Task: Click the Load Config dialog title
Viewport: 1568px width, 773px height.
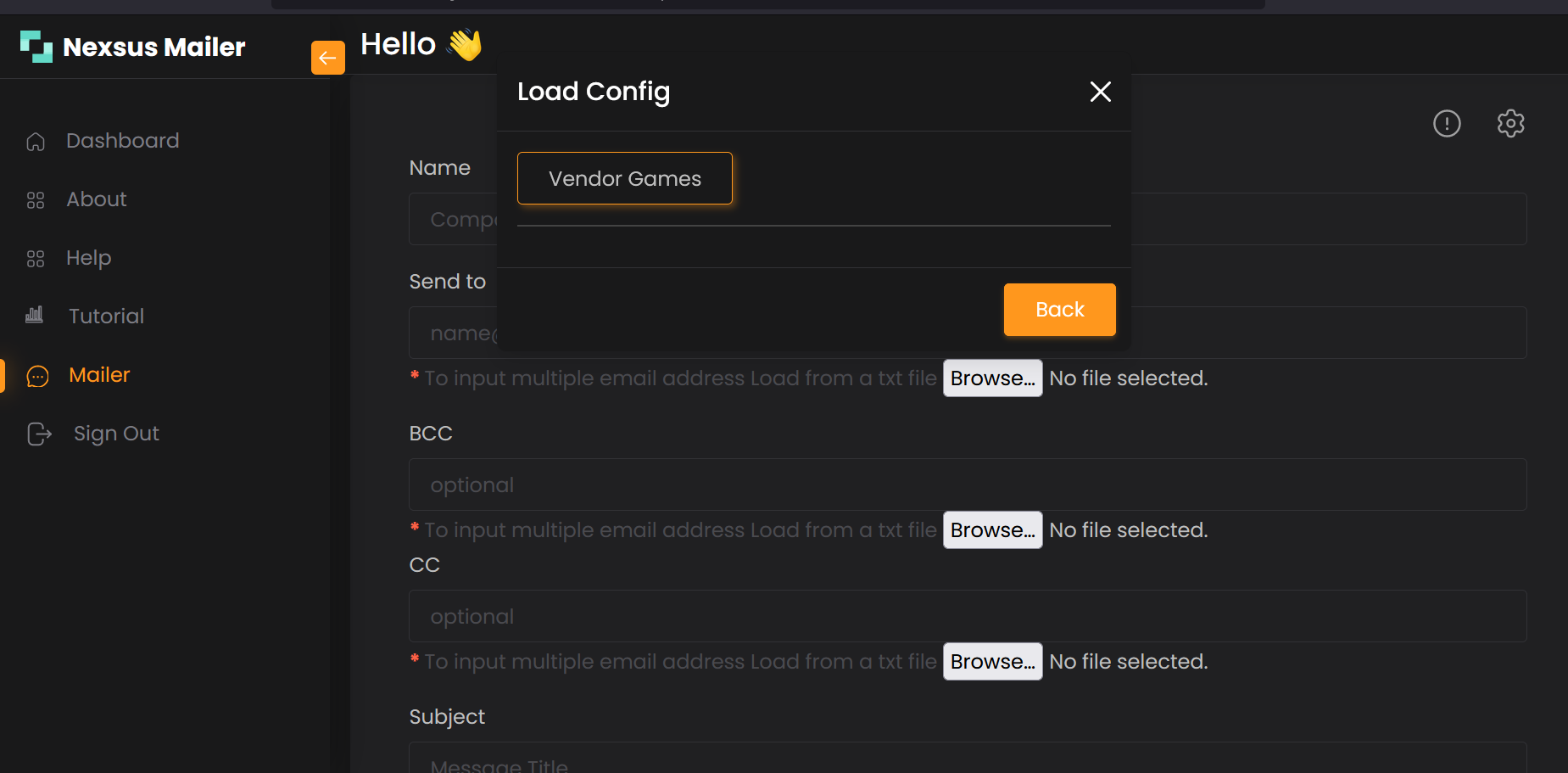Action: pos(594,92)
